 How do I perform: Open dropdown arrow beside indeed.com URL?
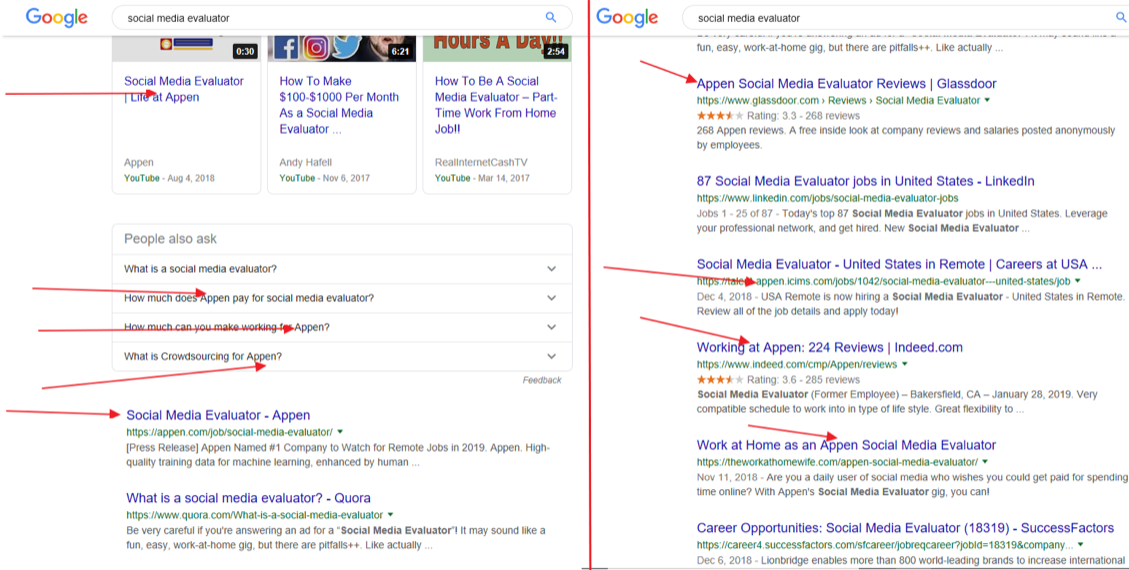[905, 364]
